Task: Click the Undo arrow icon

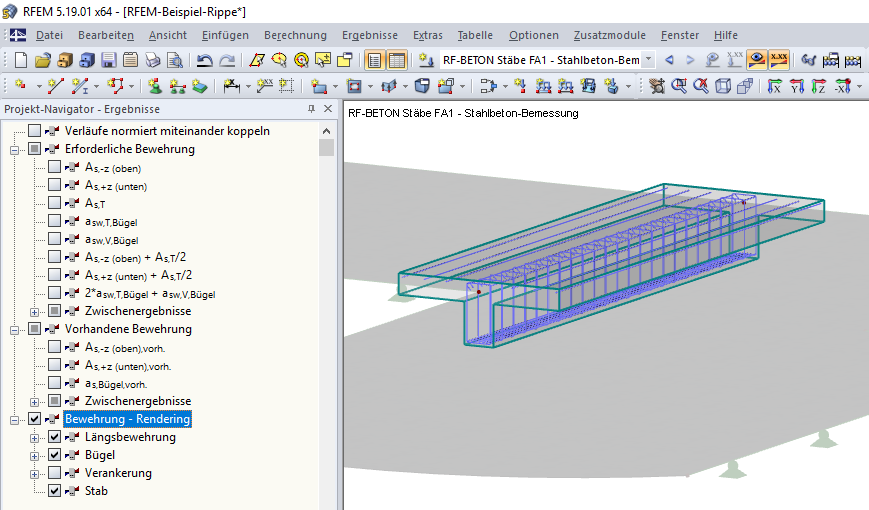Action: [204, 60]
